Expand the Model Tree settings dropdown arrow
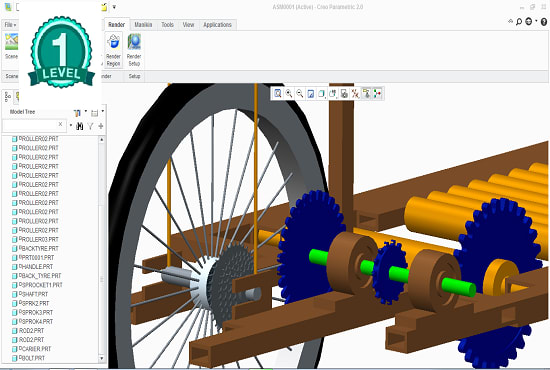 (x=86, y=112)
